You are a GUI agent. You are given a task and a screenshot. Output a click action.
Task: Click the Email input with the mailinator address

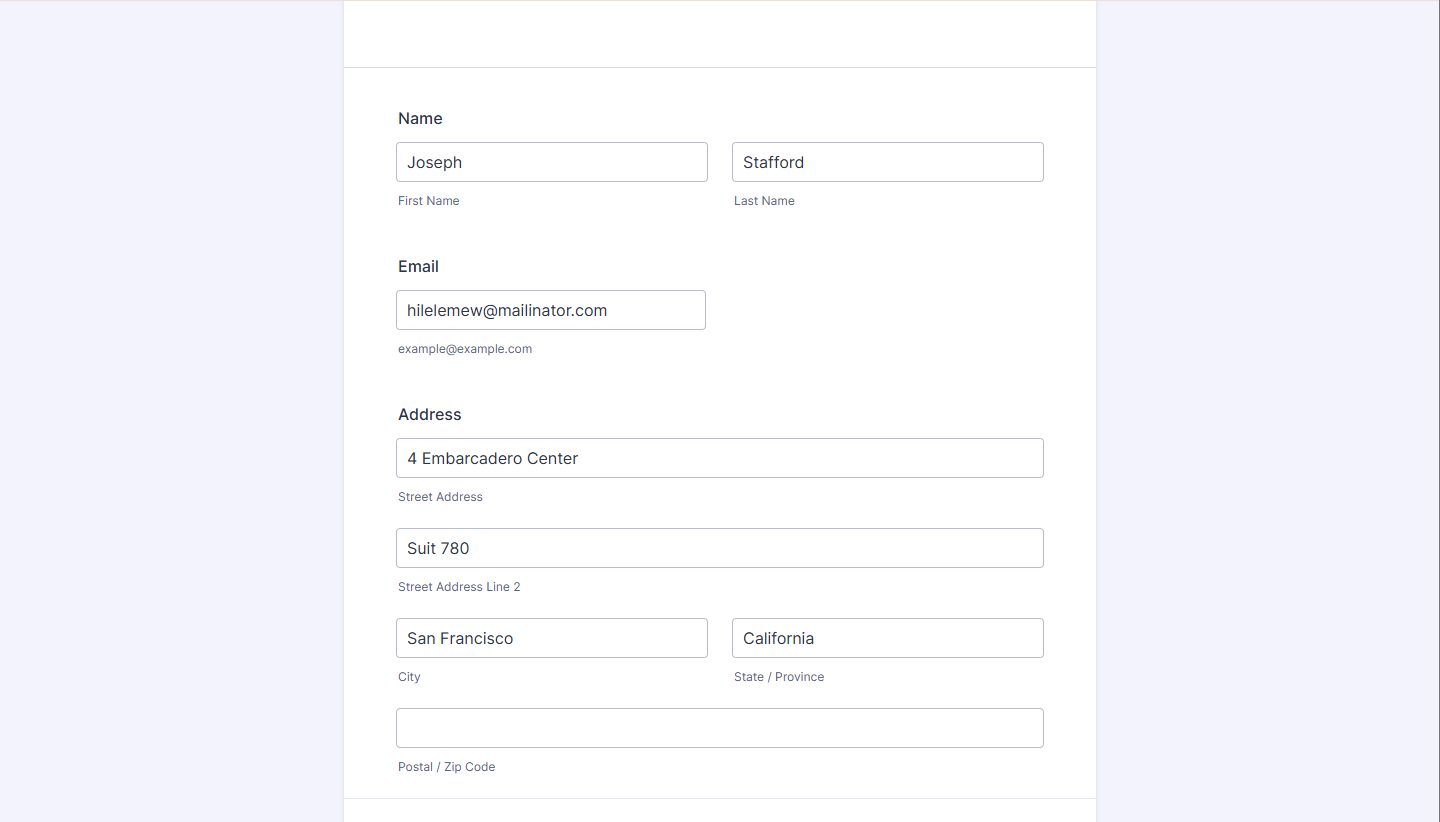point(550,310)
